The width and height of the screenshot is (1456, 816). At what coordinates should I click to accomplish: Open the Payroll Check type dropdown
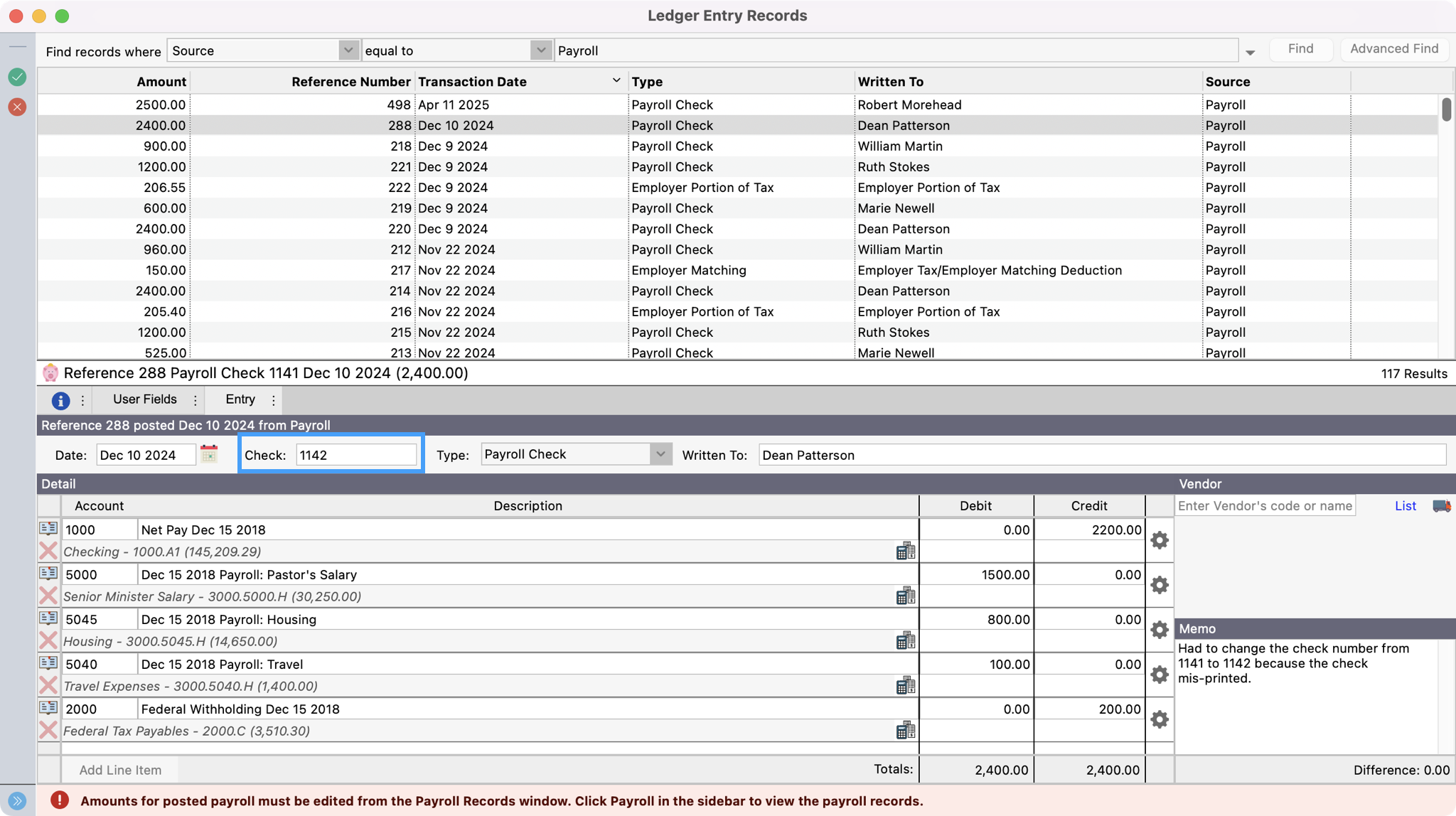660,453
